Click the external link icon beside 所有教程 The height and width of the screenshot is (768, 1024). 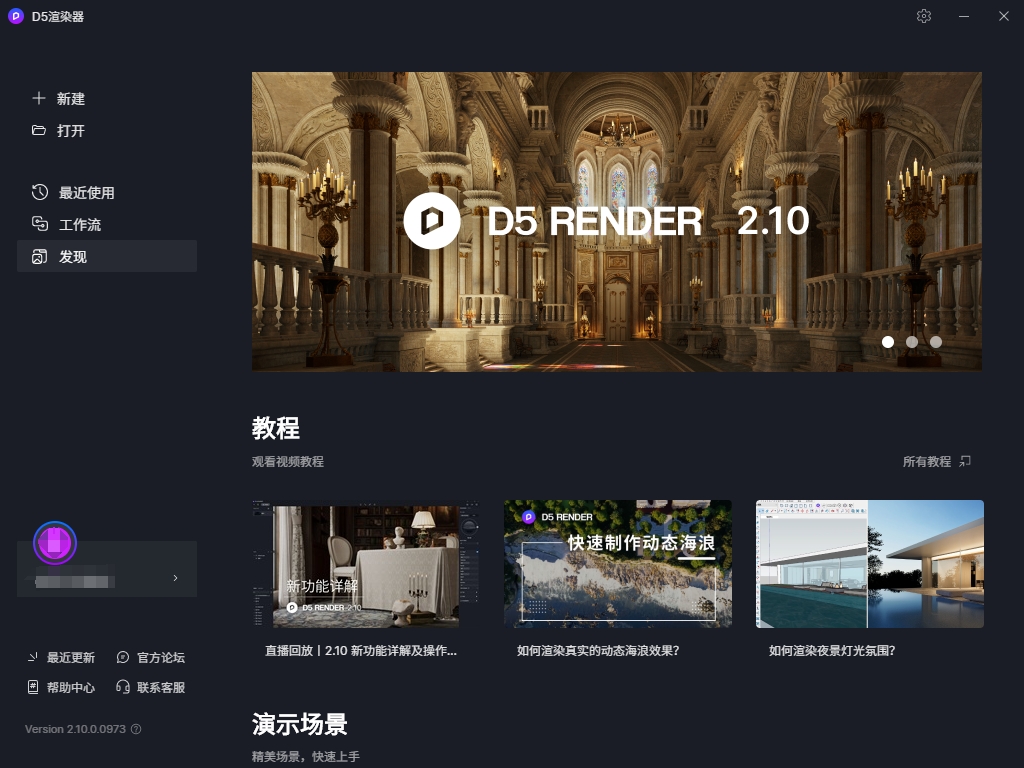pyautogui.click(x=965, y=461)
